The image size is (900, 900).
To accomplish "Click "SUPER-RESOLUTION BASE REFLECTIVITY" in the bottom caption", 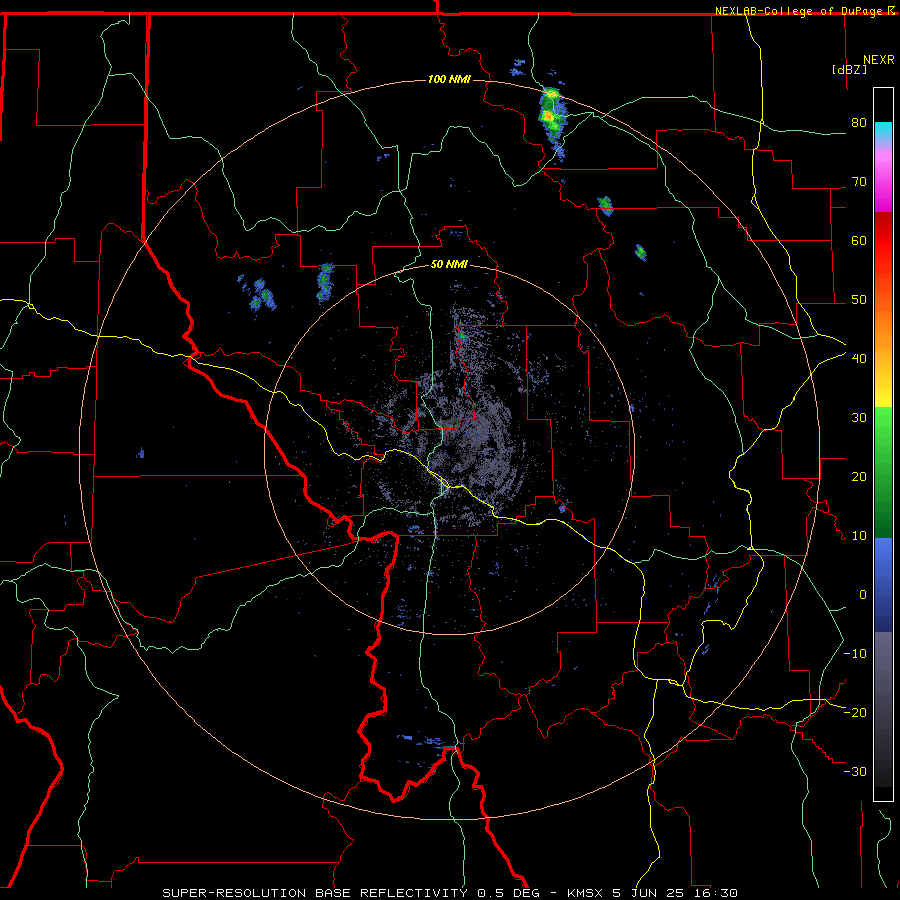I will point(315,893).
